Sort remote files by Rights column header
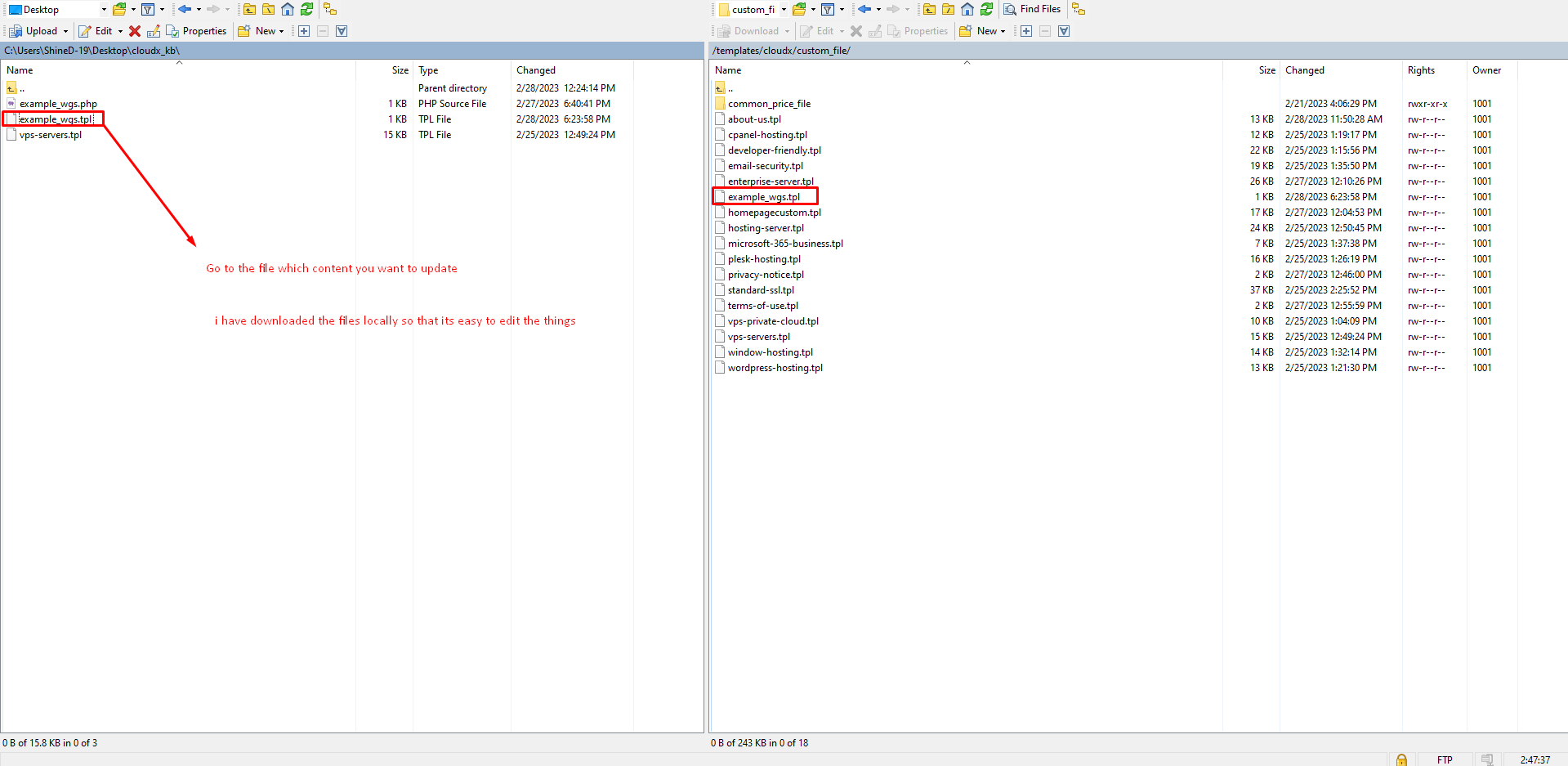This screenshot has width=1568, height=766. 1421,70
